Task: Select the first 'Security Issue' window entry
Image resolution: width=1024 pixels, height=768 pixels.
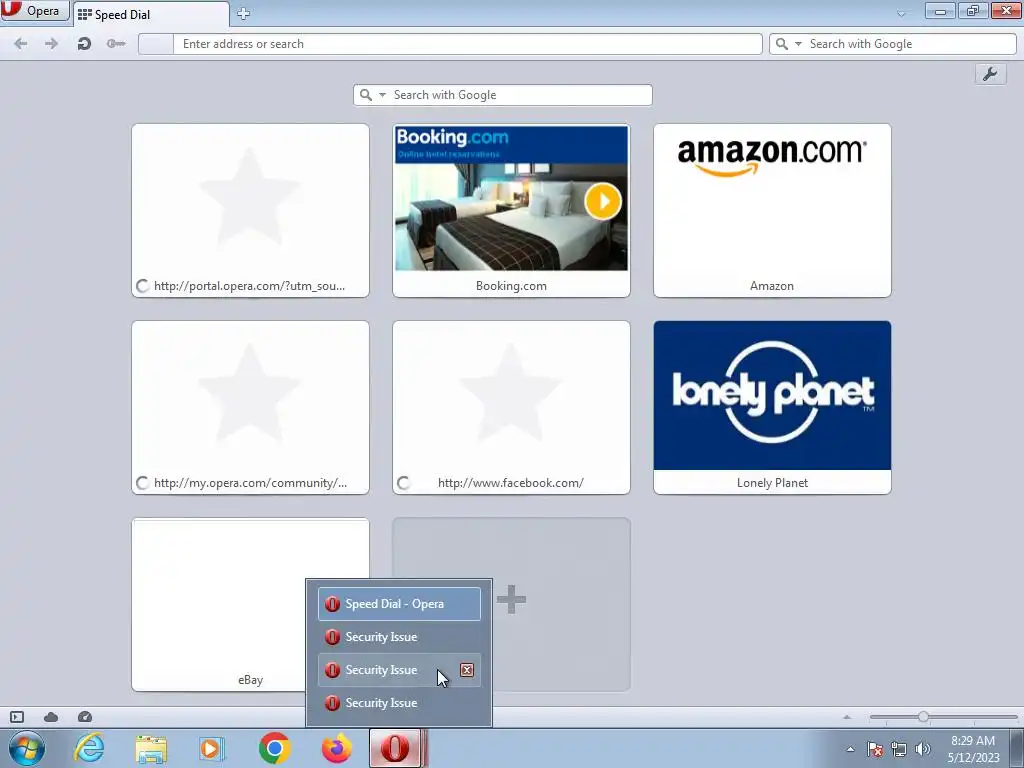Action: point(399,637)
